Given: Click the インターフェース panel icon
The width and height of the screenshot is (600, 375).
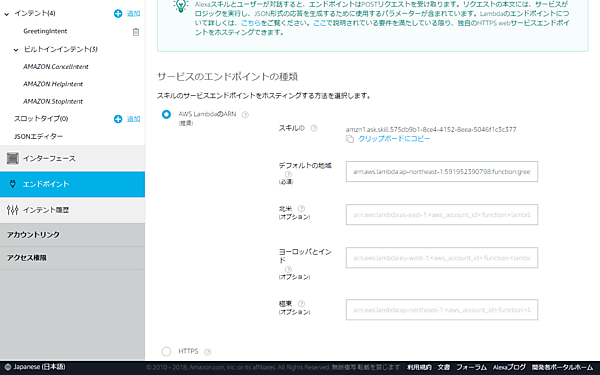Looking at the screenshot, I should pos(12,158).
